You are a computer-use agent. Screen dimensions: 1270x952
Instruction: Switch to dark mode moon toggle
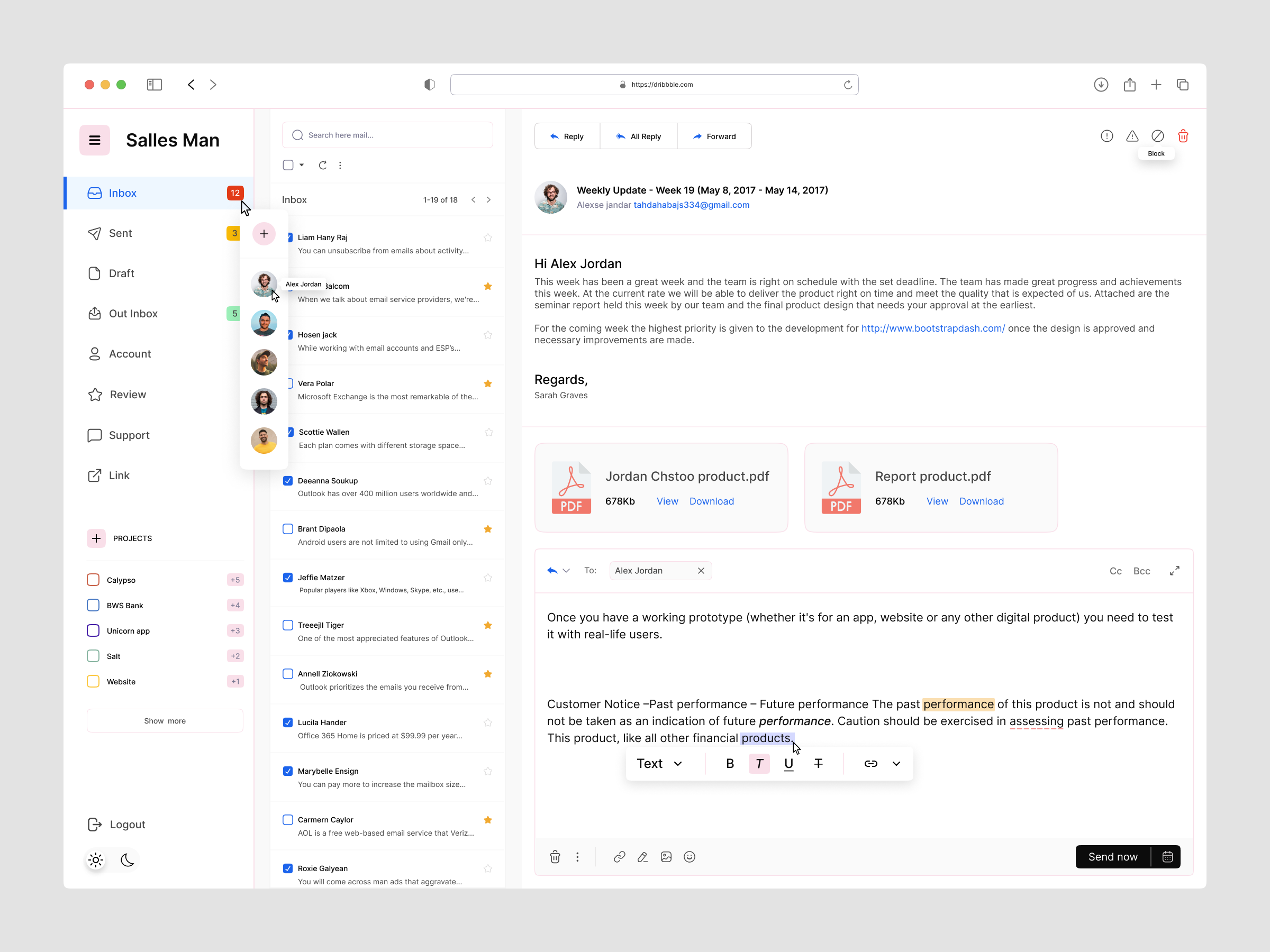click(x=128, y=859)
